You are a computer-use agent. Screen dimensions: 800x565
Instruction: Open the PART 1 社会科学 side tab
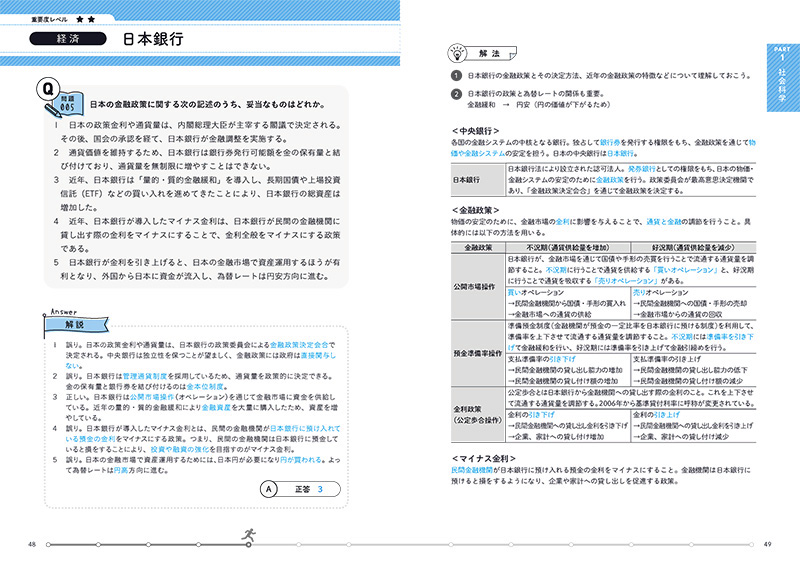[x=782, y=78]
